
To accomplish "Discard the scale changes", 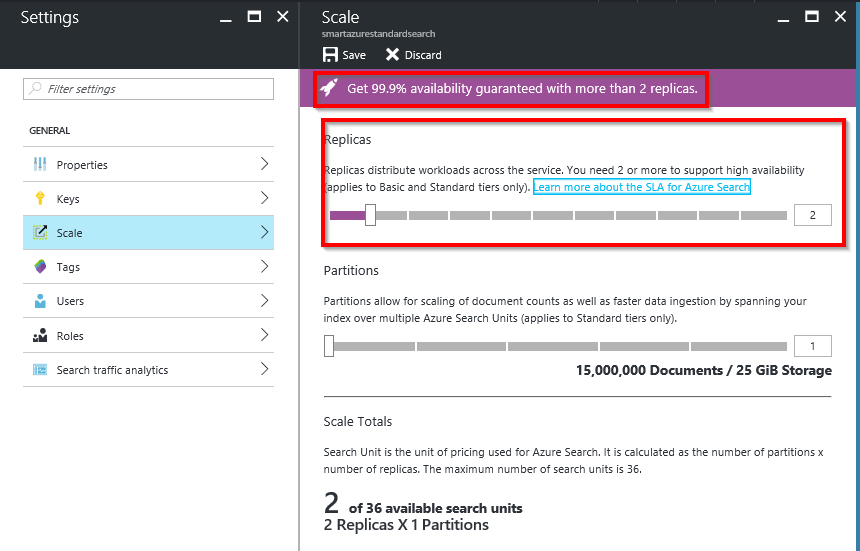I will tap(413, 55).
